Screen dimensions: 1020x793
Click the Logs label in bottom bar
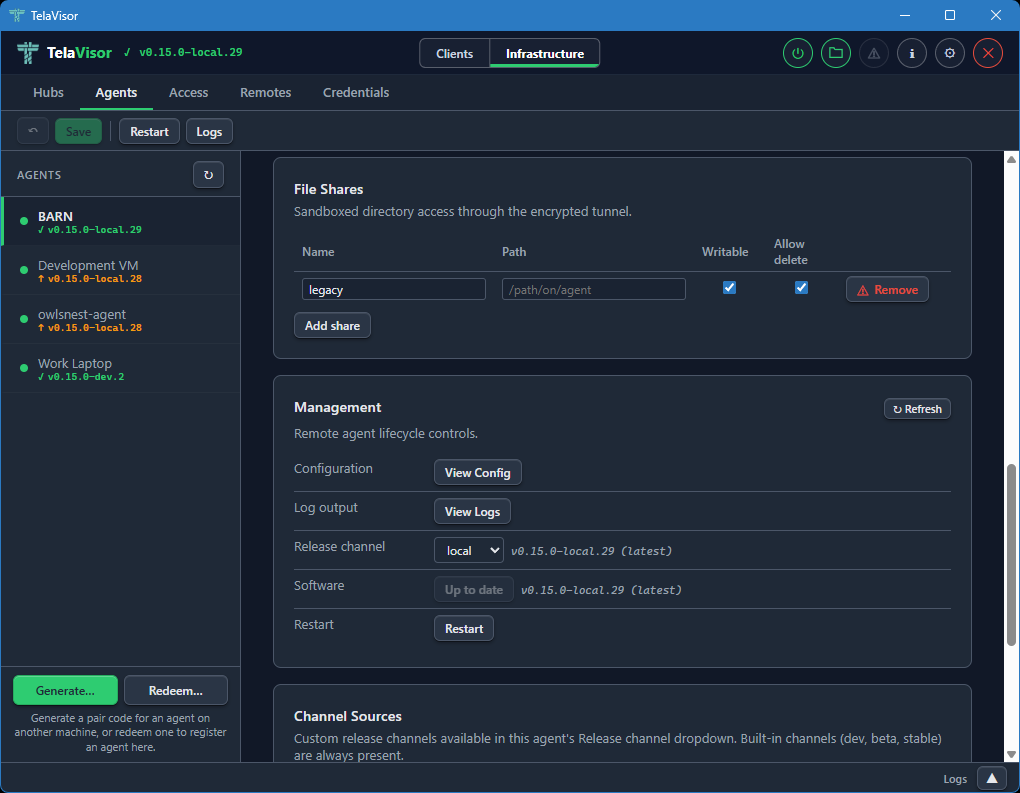pos(955,779)
